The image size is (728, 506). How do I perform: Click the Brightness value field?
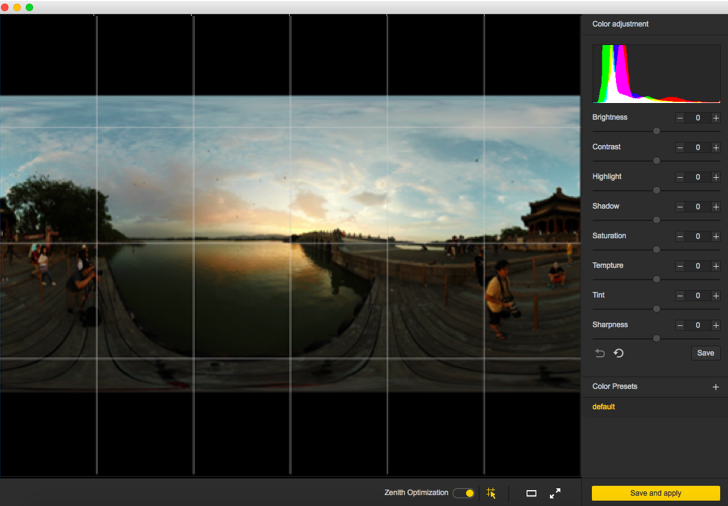pyautogui.click(x=697, y=118)
